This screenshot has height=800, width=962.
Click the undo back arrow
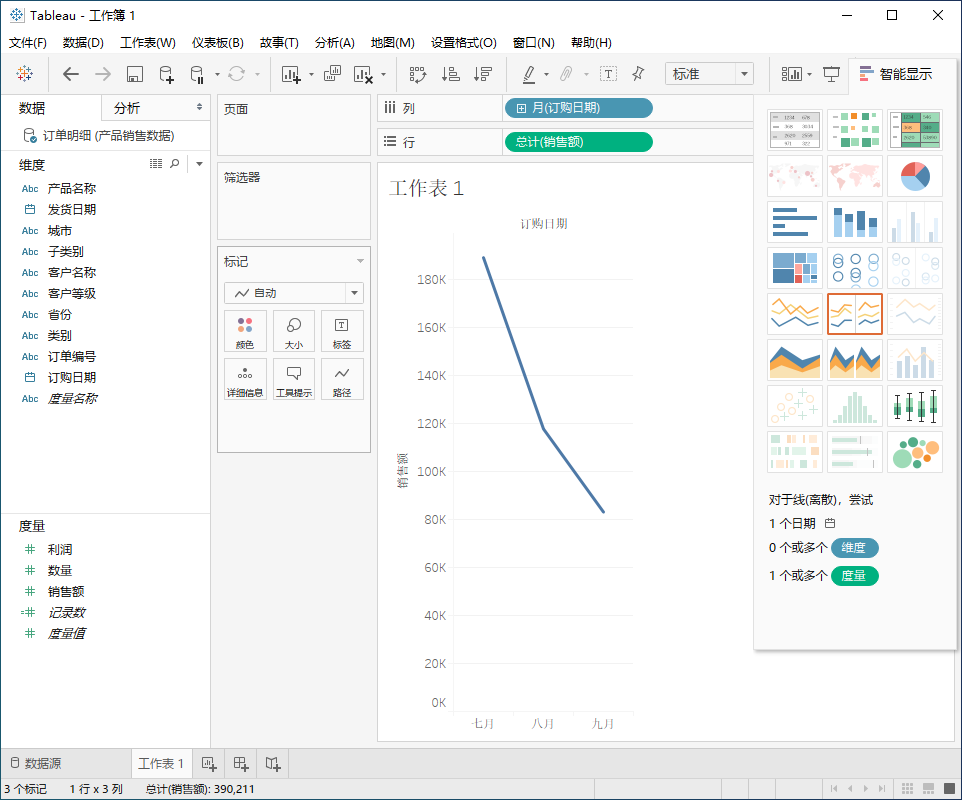71,74
